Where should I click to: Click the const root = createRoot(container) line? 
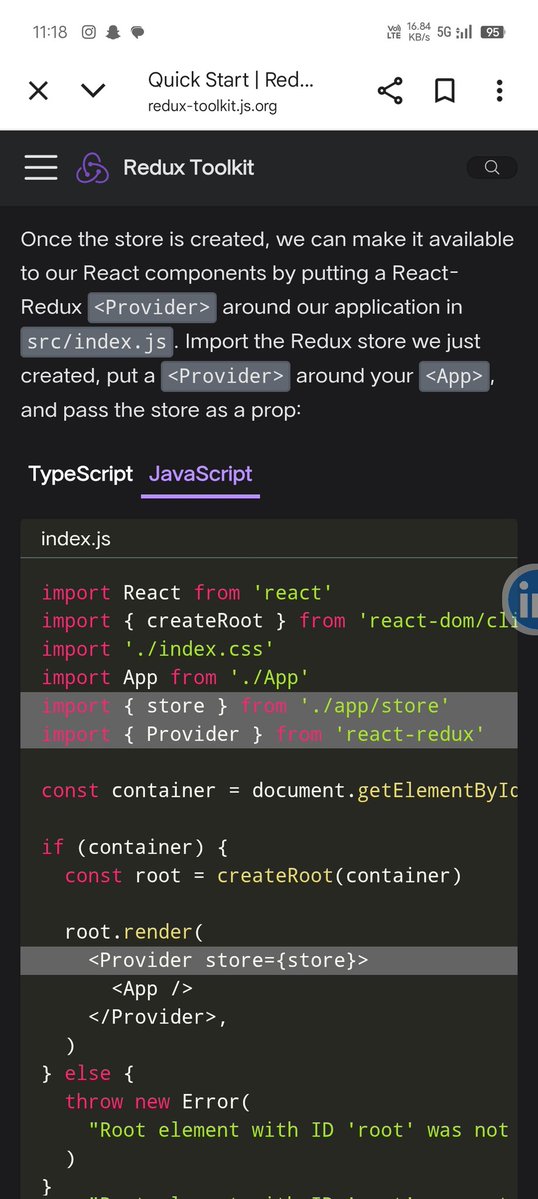(x=263, y=876)
